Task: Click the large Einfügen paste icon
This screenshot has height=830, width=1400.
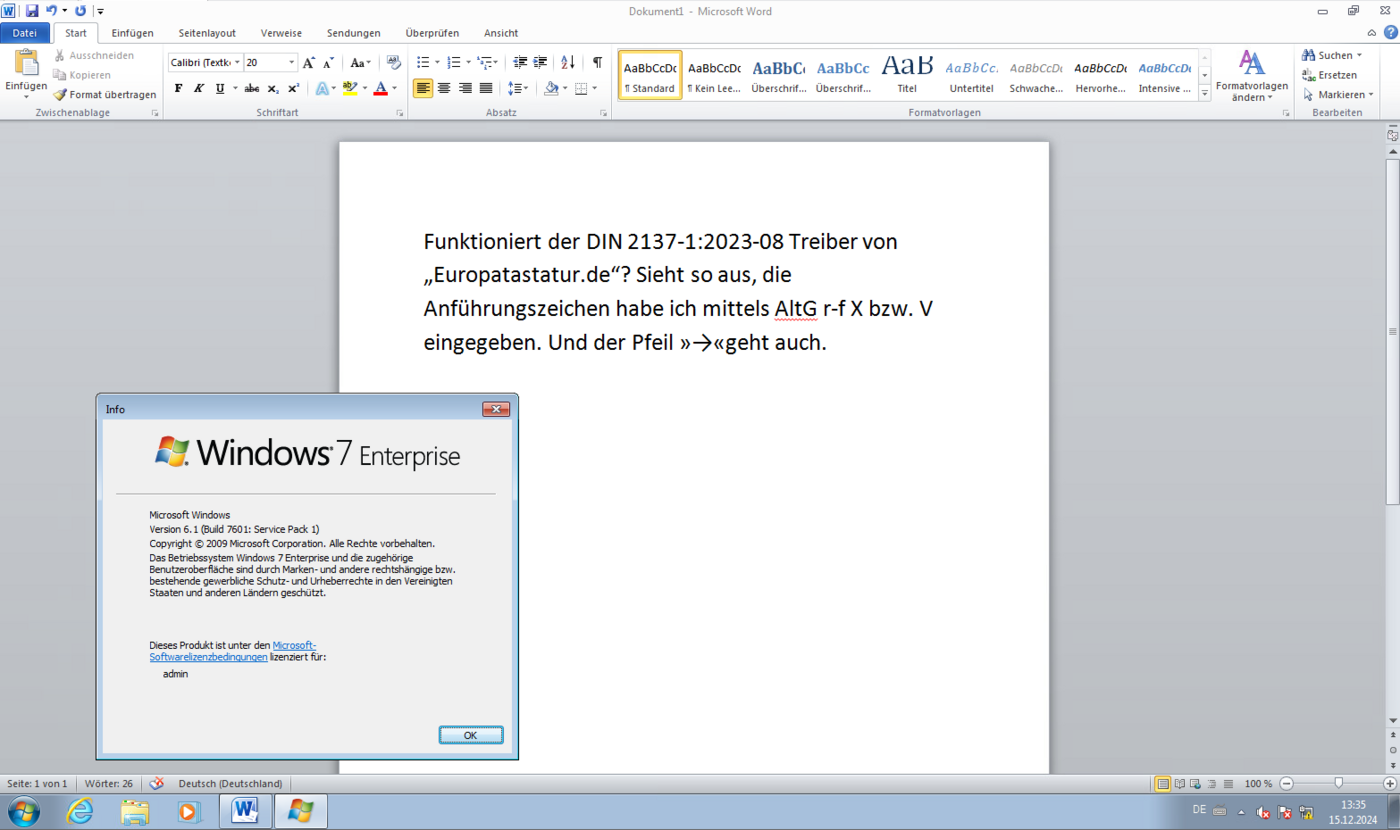Action: tap(26, 62)
